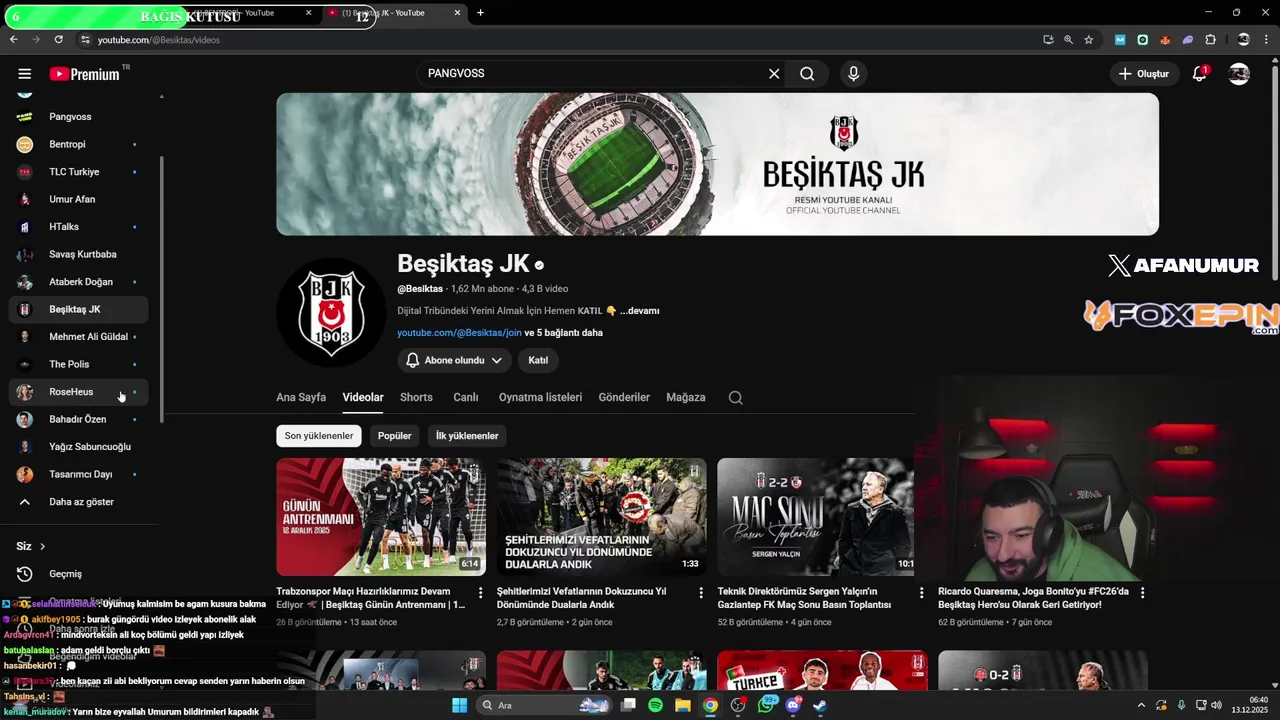Close the Beşiktaş JK - YouTube tab
1280x720 pixels.
click(x=458, y=13)
